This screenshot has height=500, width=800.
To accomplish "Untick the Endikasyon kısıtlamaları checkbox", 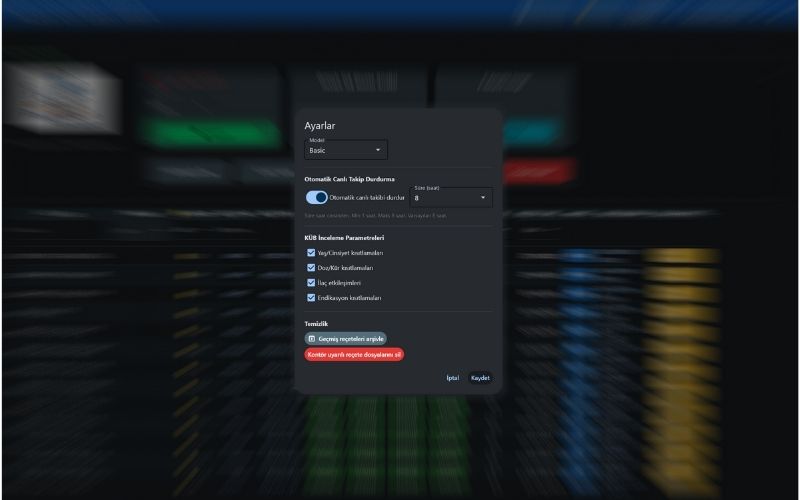I will 311,298.
